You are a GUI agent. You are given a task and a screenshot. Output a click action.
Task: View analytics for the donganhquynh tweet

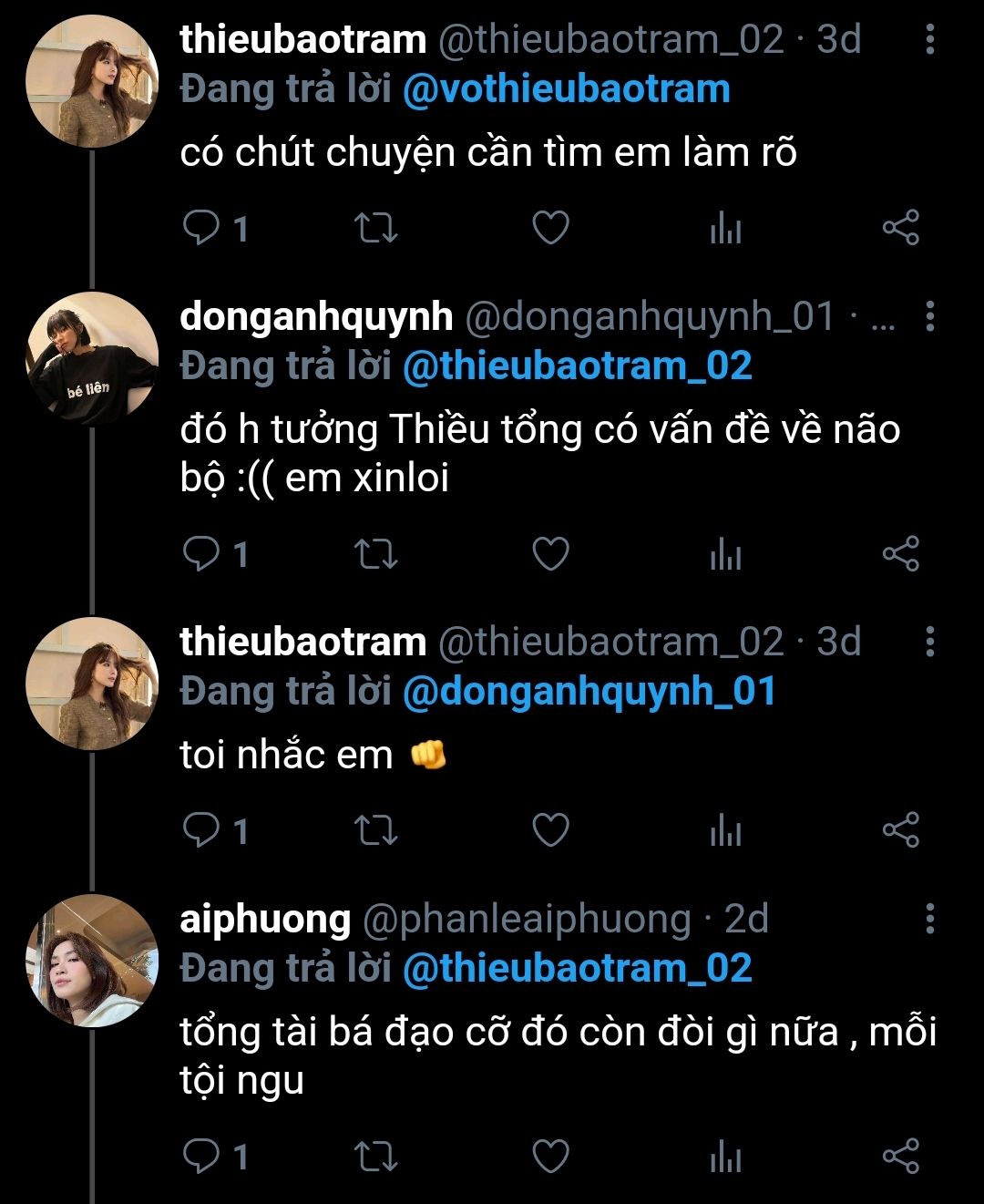click(725, 554)
